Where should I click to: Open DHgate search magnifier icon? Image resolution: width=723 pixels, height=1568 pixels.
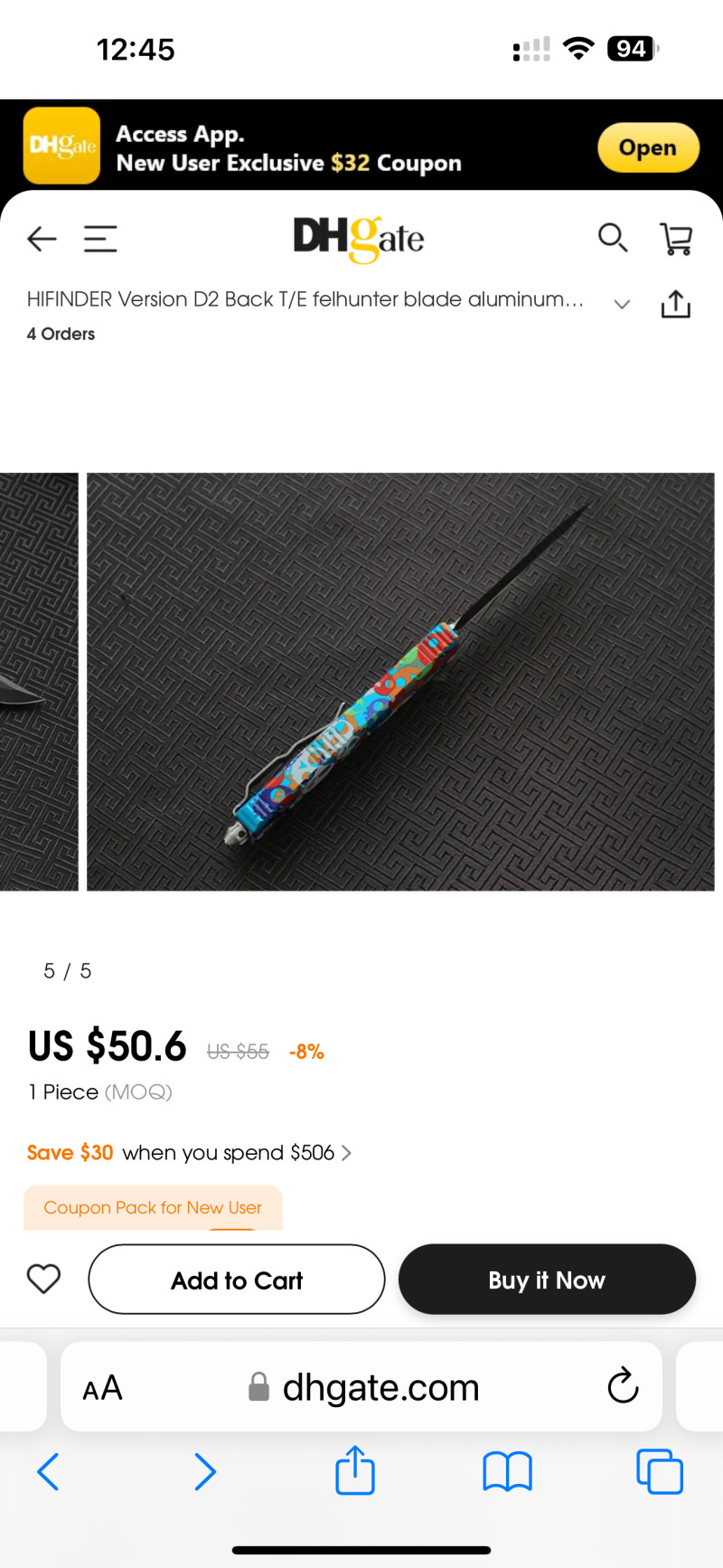[x=613, y=238]
